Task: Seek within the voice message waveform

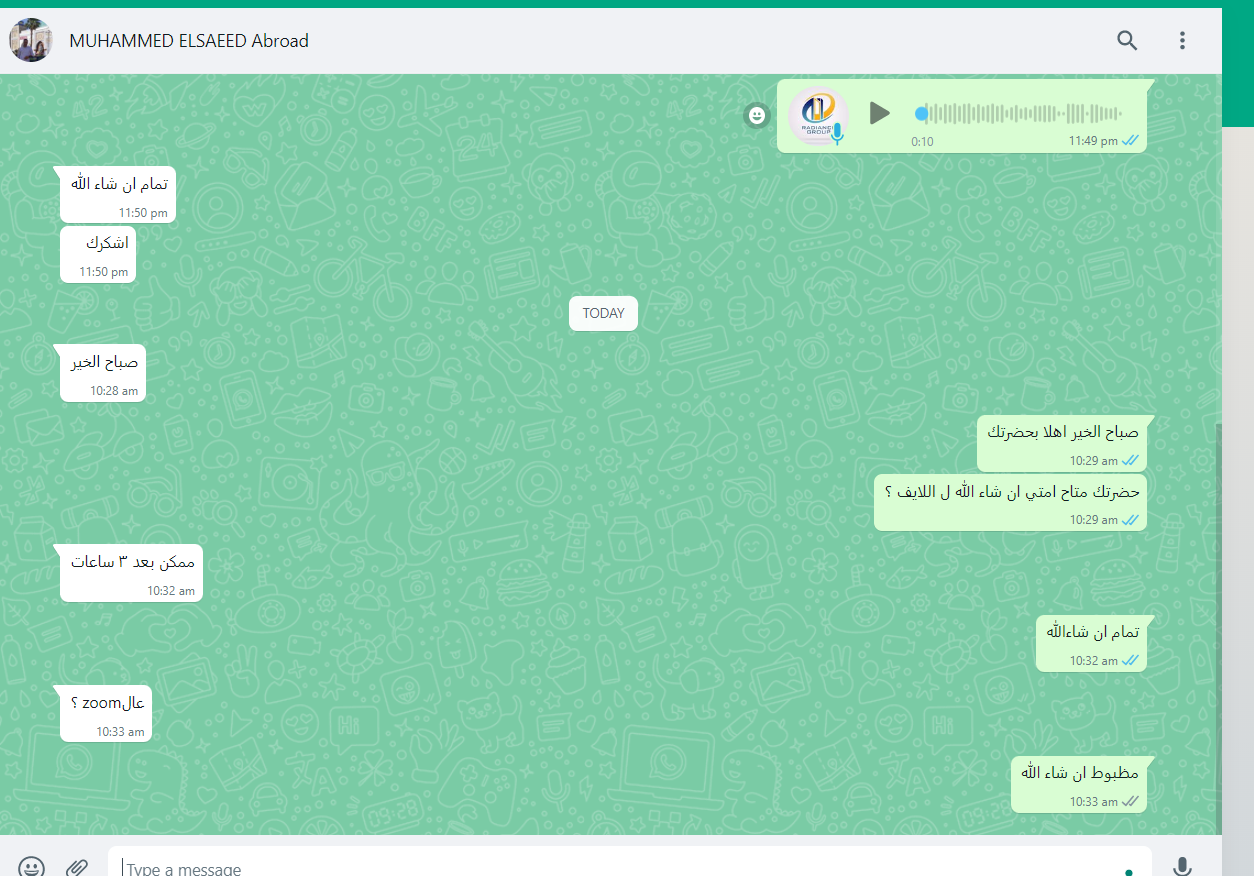Action: coord(1019,113)
